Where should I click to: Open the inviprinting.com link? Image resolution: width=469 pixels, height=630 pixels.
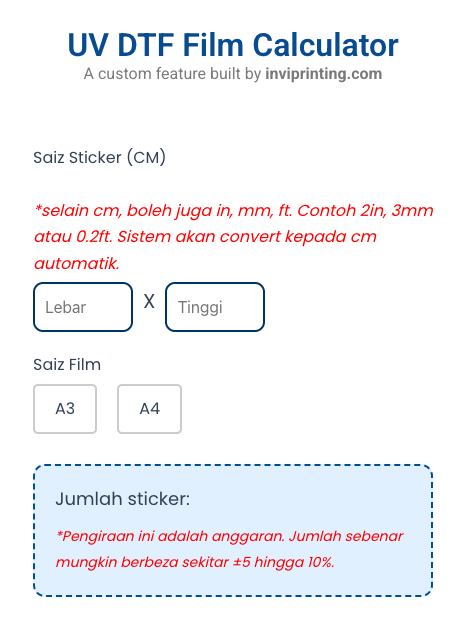(x=324, y=74)
